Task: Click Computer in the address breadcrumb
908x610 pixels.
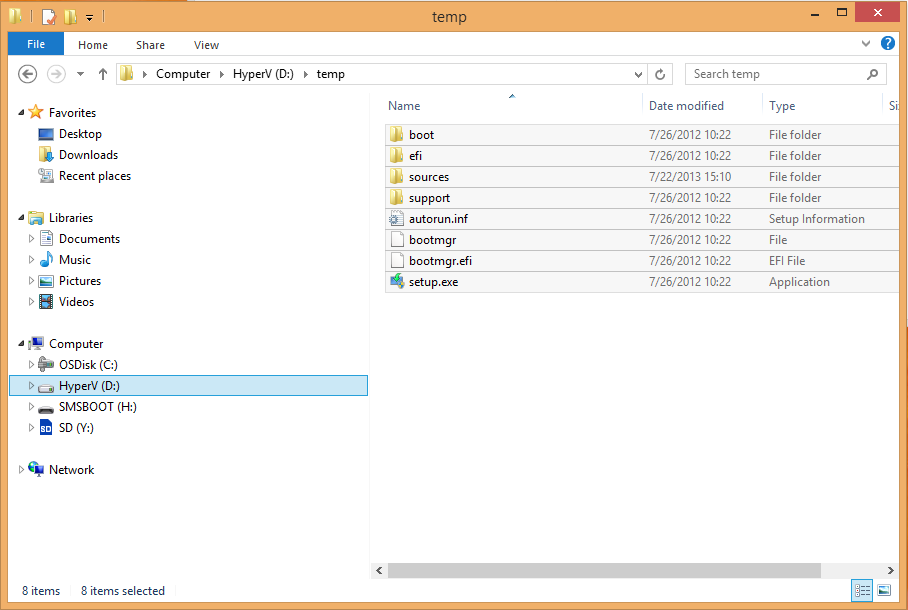Action: coord(183,74)
